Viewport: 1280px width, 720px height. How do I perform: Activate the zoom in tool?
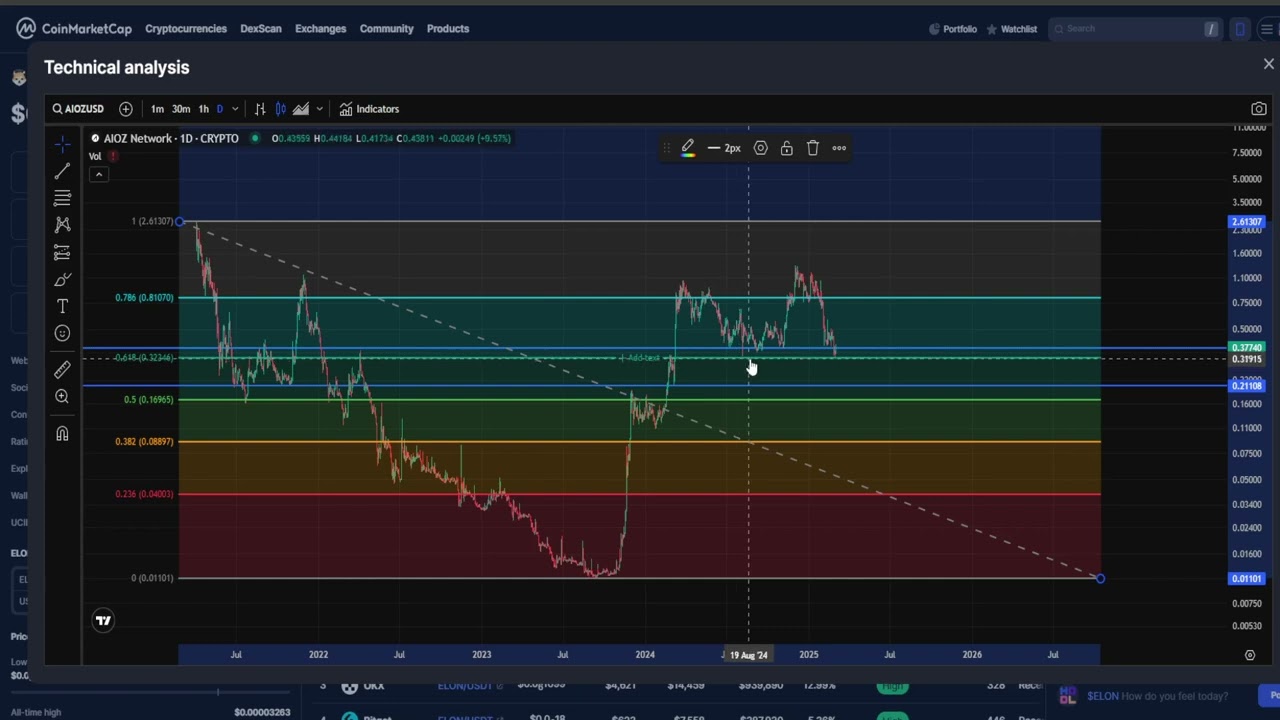tap(62, 397)
